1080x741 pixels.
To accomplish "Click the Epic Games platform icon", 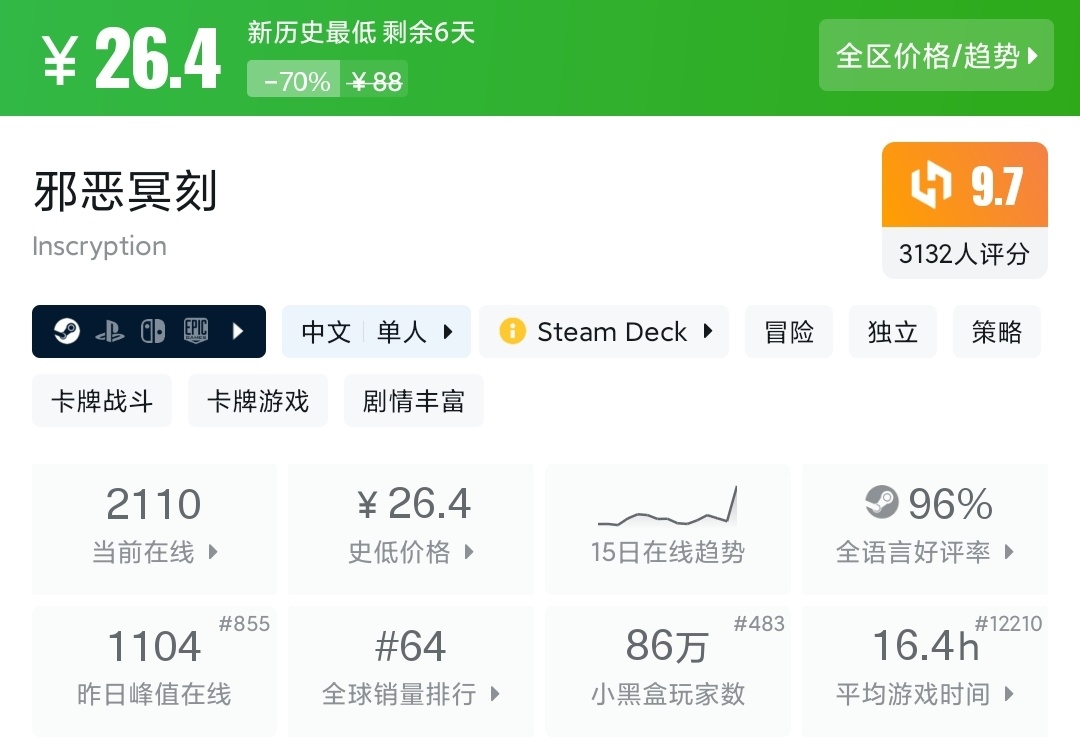I will click(x=196, y=331).
